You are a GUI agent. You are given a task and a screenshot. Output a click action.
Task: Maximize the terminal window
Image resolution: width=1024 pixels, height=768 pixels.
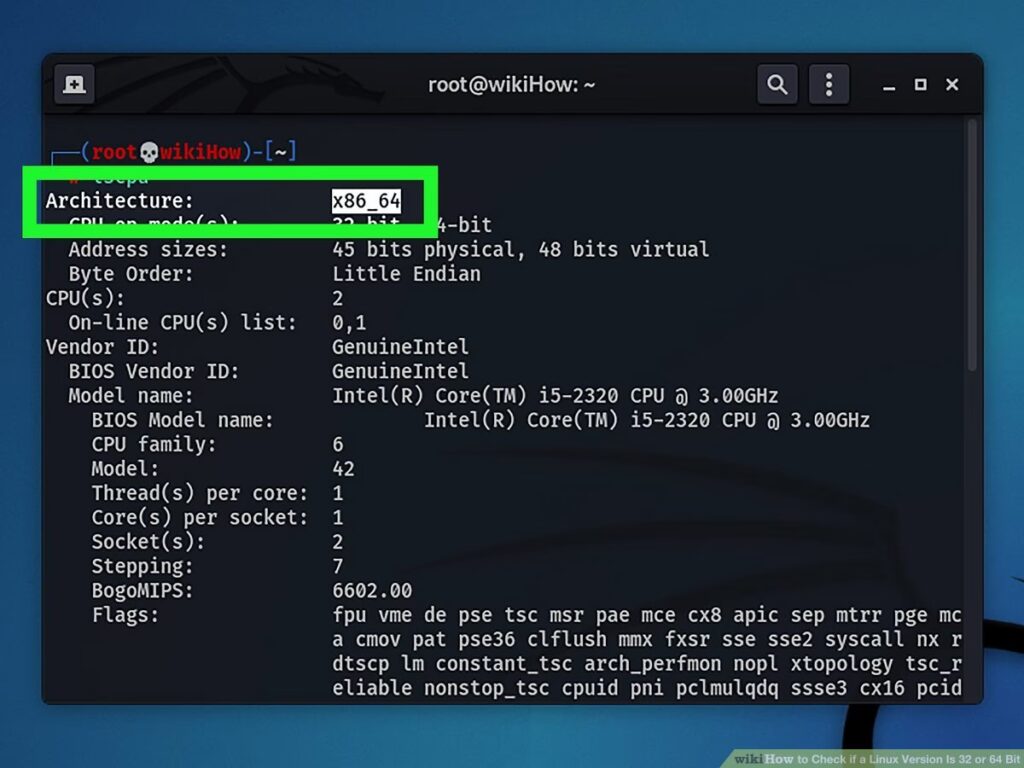(x=920, y=85)
